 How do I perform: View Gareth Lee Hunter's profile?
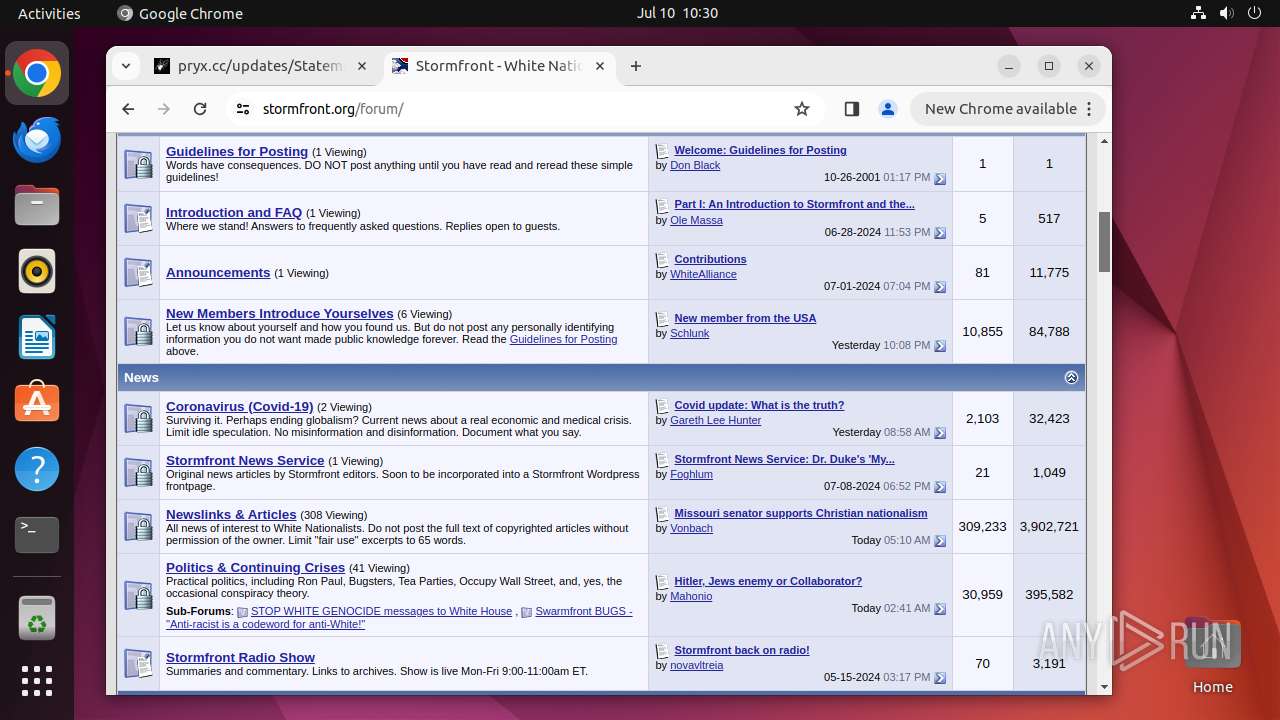715,421
